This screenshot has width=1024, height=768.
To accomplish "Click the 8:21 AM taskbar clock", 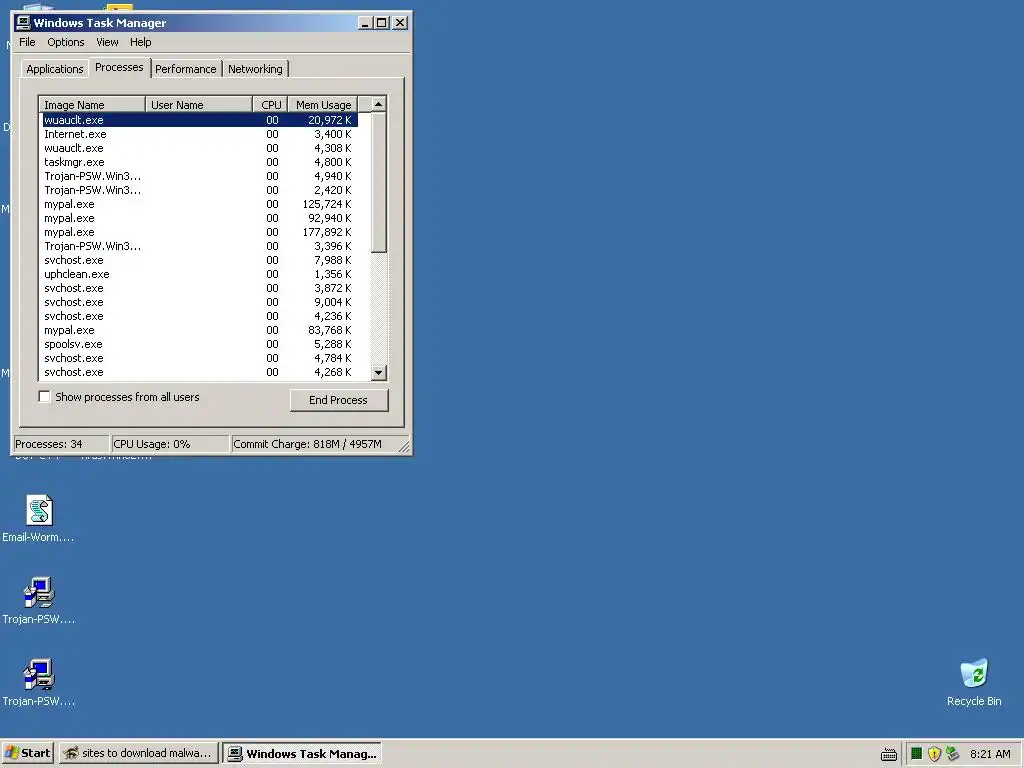I will click(x=990, y=754).
